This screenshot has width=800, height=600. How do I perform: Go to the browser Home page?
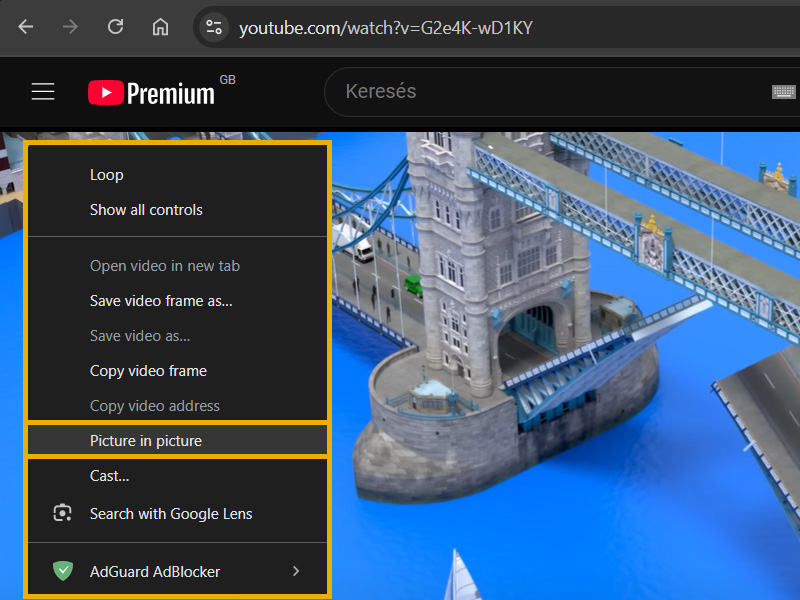[x=160, y=27]
